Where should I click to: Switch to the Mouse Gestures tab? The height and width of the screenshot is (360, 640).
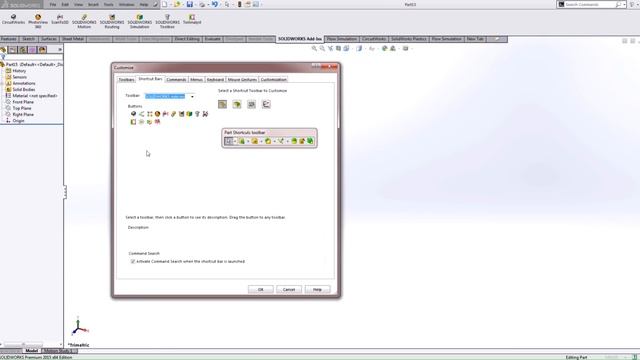click(242, 80)
